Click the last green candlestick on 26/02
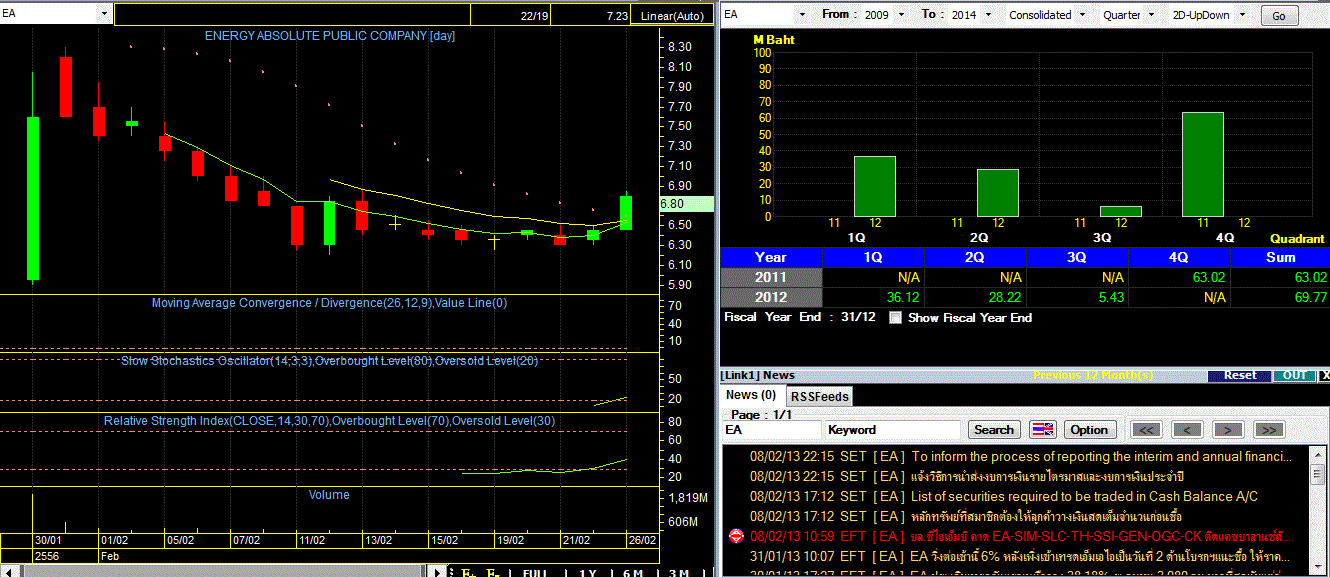 point(626,212)
